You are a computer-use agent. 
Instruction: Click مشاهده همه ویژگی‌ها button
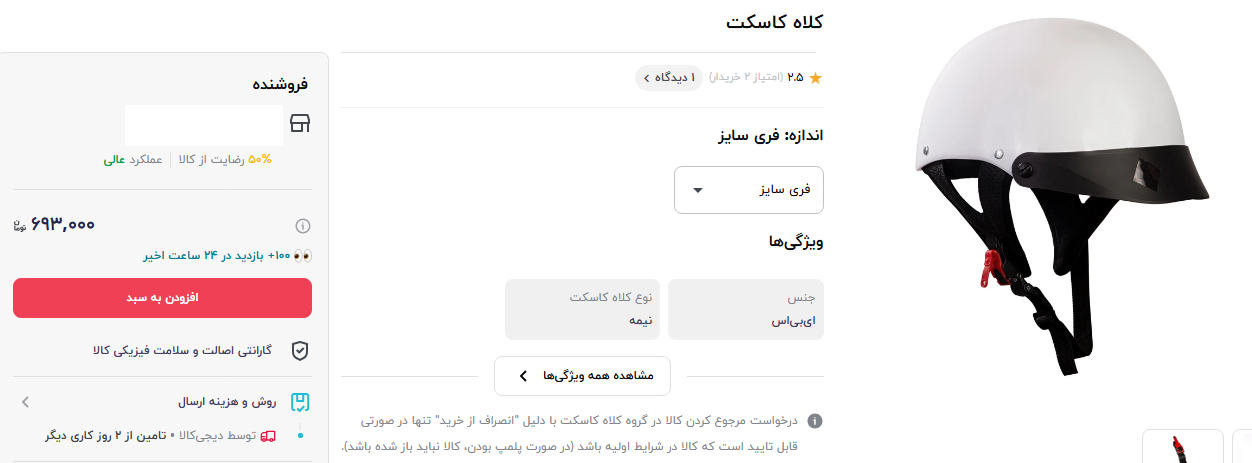coord(582,376)
